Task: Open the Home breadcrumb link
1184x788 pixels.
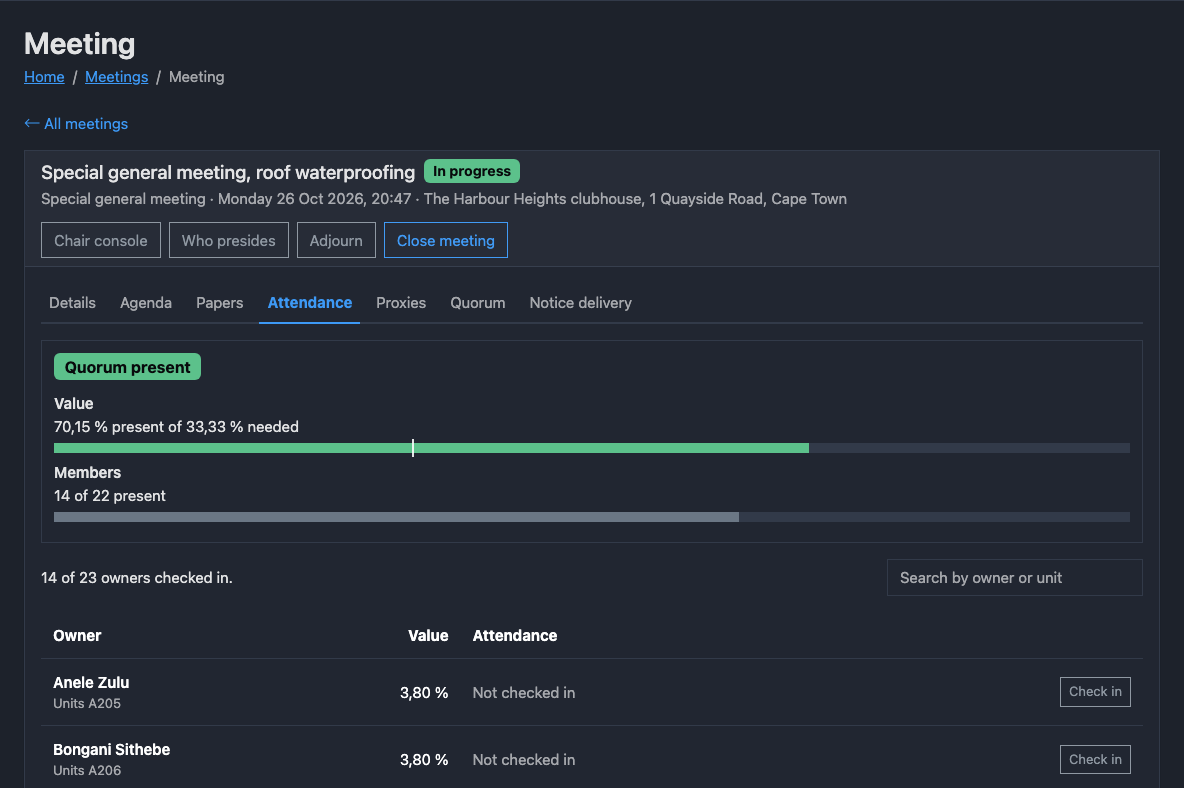Action: coord(44,77)
